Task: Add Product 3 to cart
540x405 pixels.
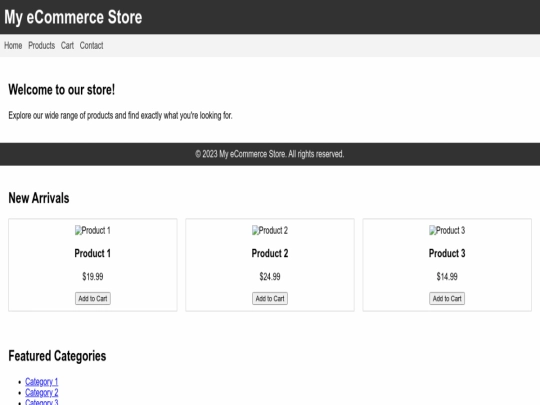Action: tap(447, 299)
